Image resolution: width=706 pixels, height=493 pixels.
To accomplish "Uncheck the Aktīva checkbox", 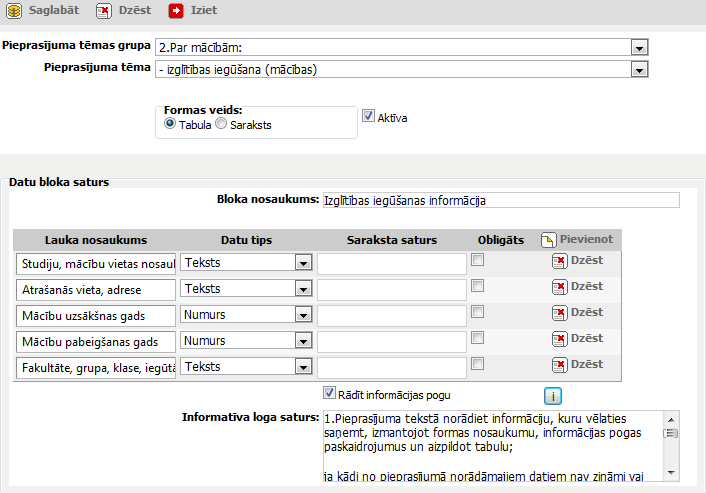I will [368, 116].
